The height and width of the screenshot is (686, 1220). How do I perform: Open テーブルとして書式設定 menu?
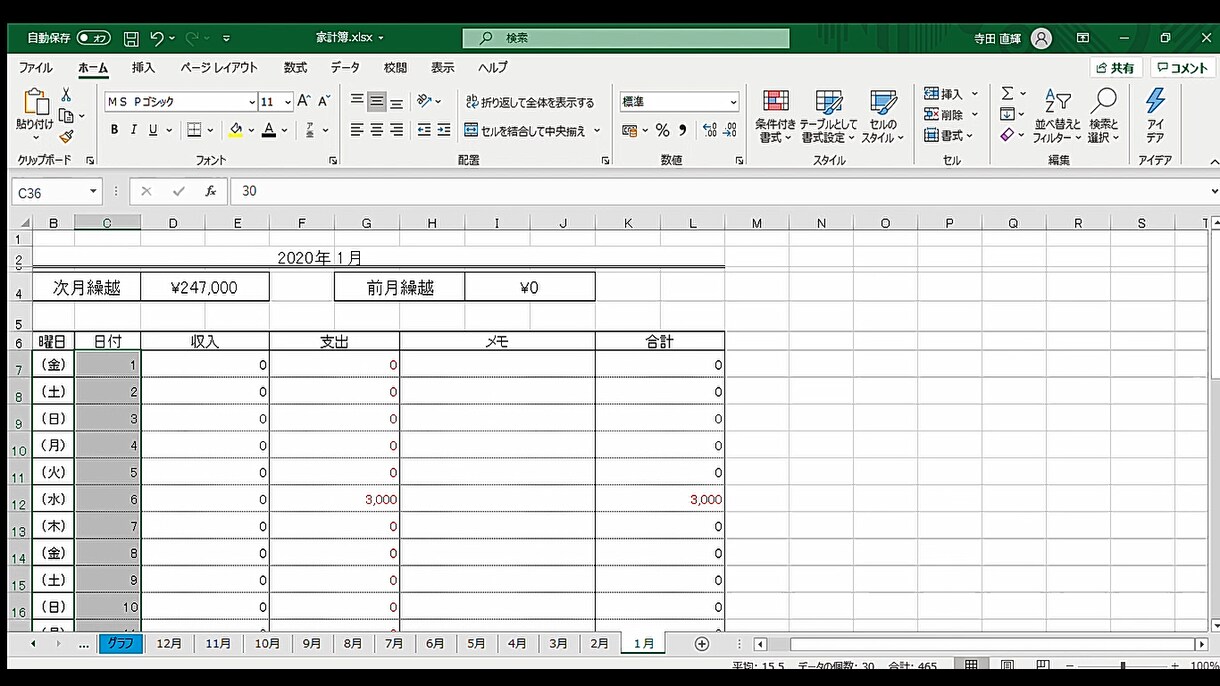pos(828,116)
